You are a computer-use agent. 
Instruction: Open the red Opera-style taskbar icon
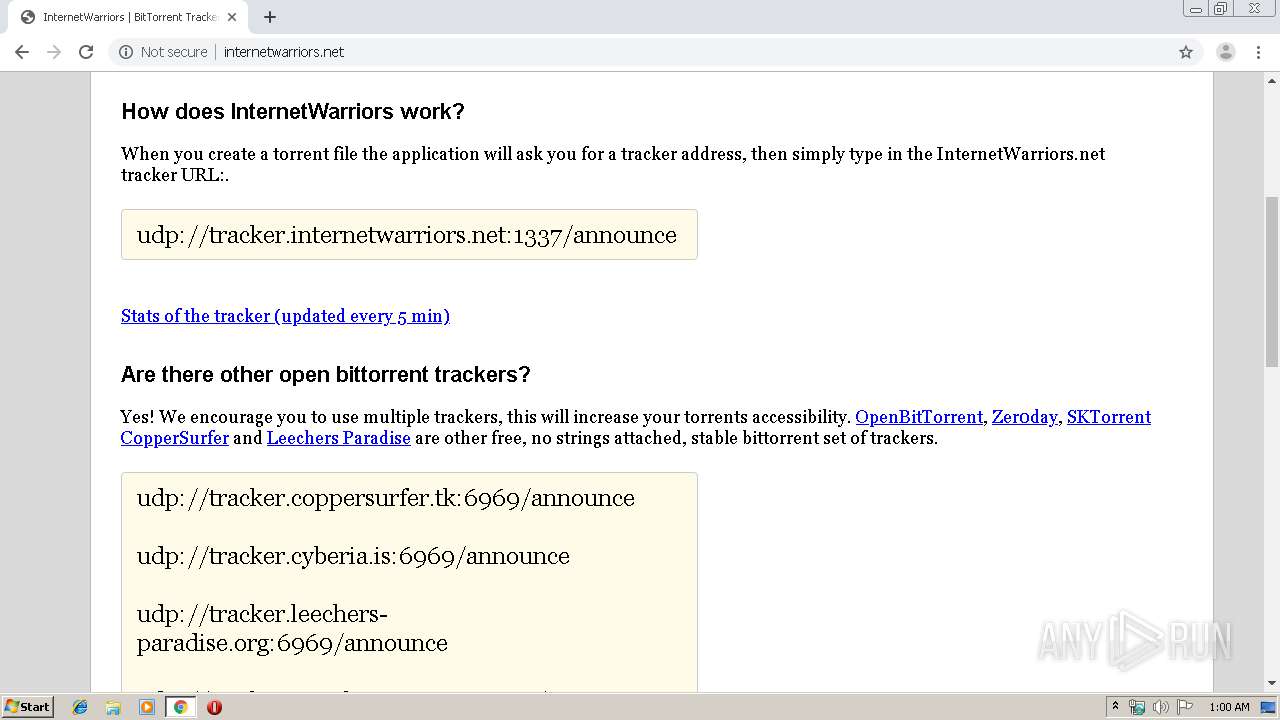[214, 707]
